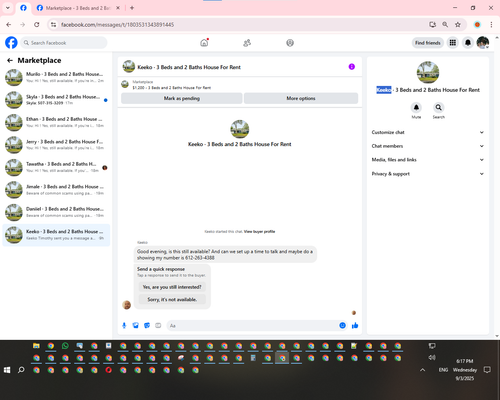Expand the Customize chat section
500x400 pixels.
click(428, 132)
